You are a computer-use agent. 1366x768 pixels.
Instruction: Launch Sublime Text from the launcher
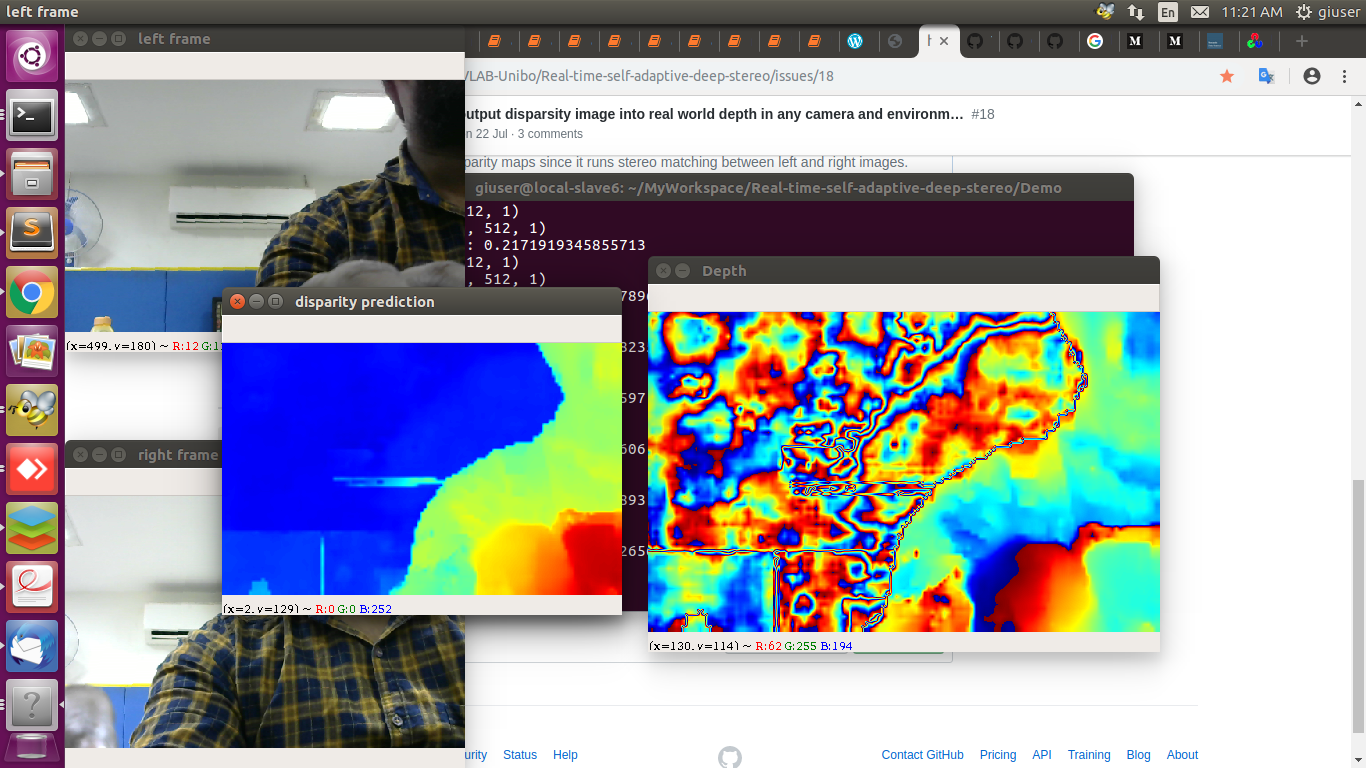click(32, 231)
